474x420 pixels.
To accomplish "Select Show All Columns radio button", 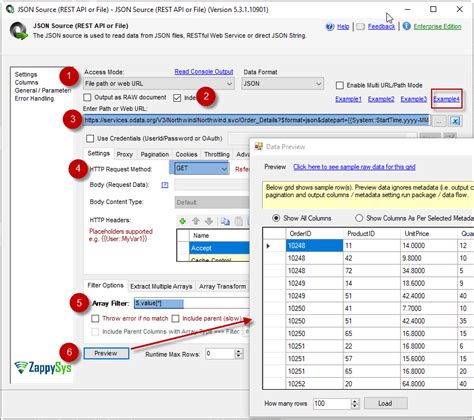I will (x=276, y=218).
